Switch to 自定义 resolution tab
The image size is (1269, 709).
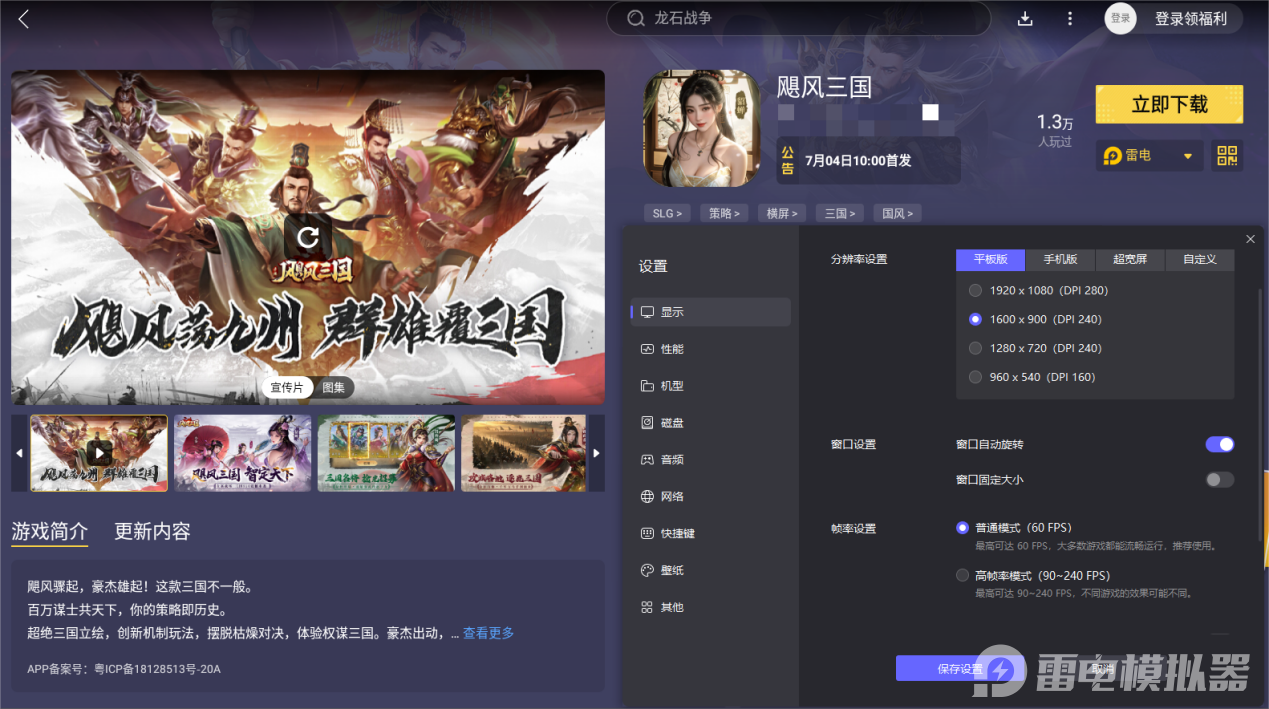[1200, 259]
